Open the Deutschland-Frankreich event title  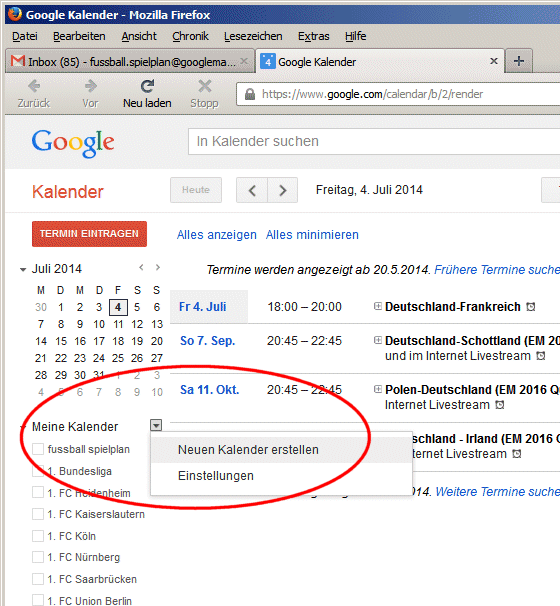click(453, 307)
